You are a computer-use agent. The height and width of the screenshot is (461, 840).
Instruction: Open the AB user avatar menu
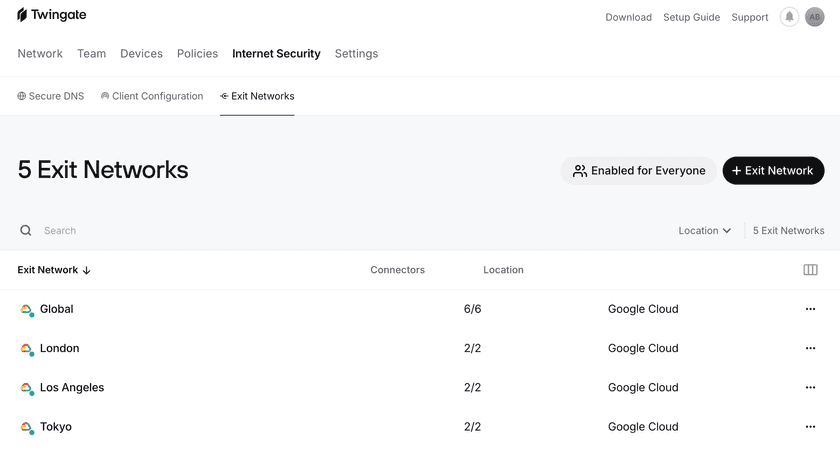point(814,17)
